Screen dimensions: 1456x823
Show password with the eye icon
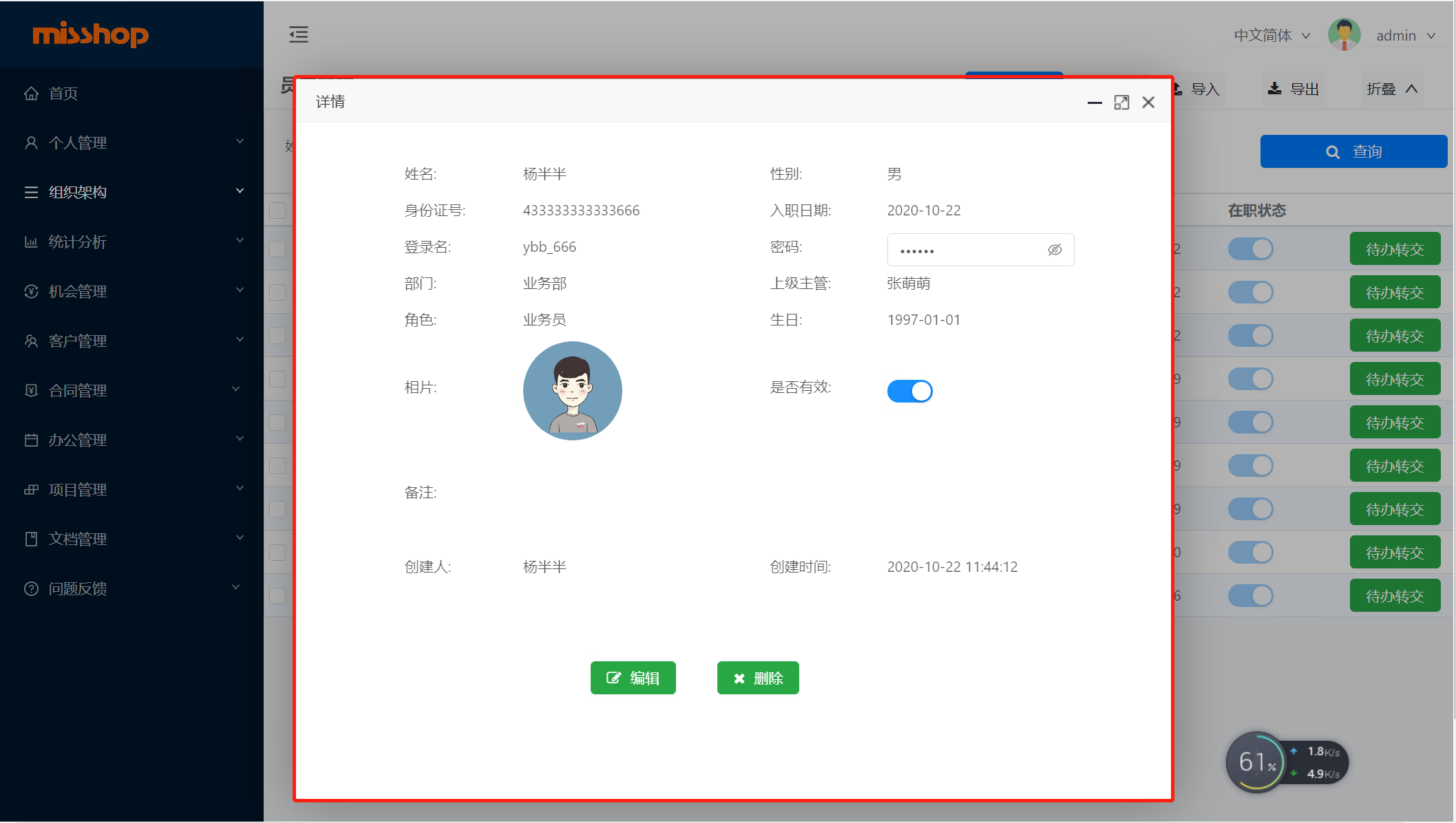1055,250
